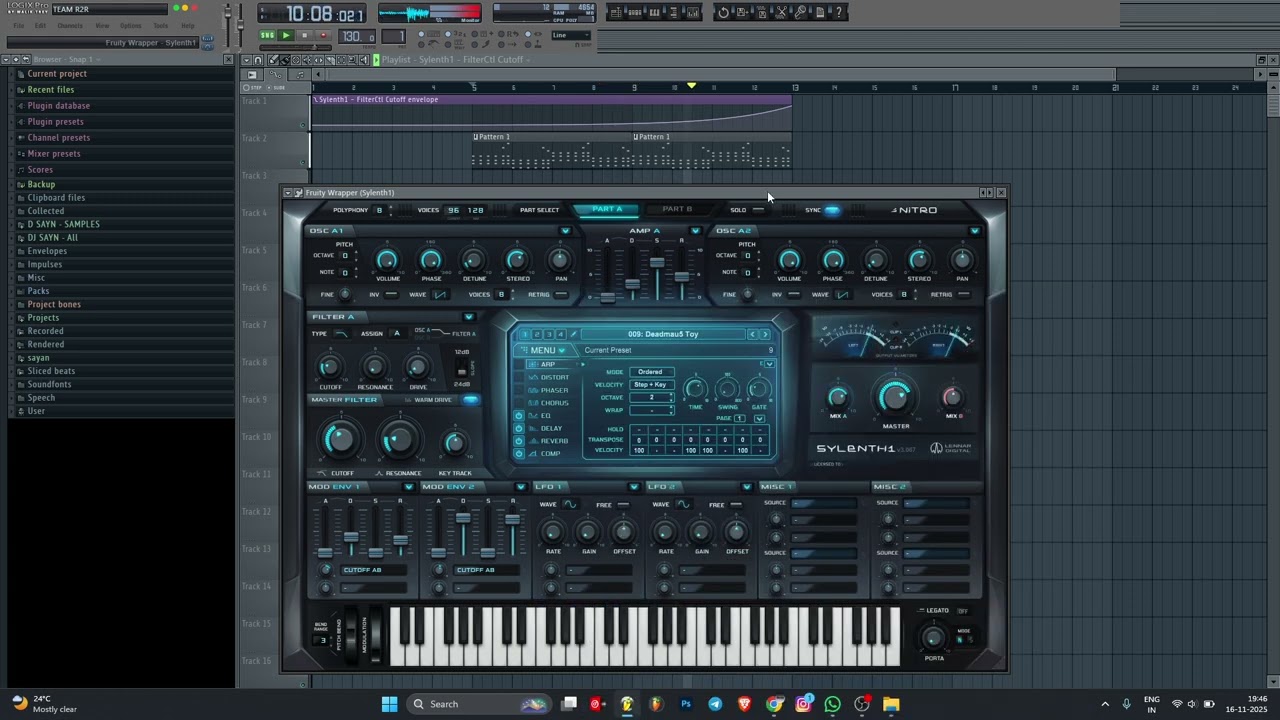Toggle the SNG song mode switch
This screenshot has width=1280, height=720.
pos(267,35)
